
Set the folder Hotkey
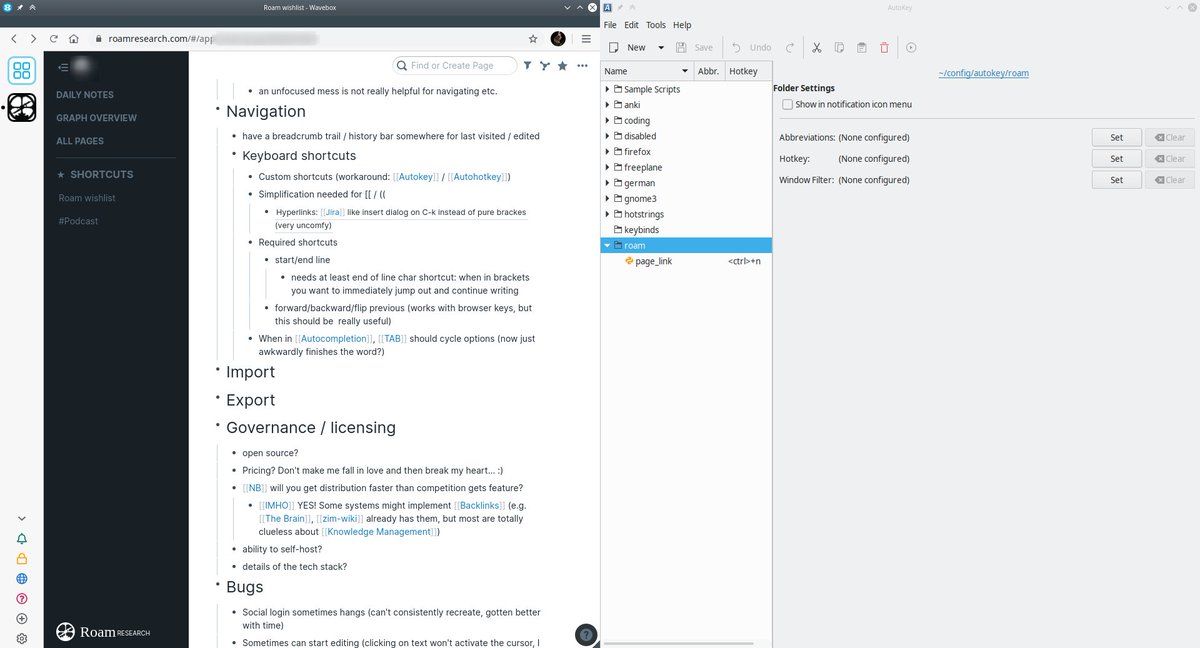point(1116,158)
